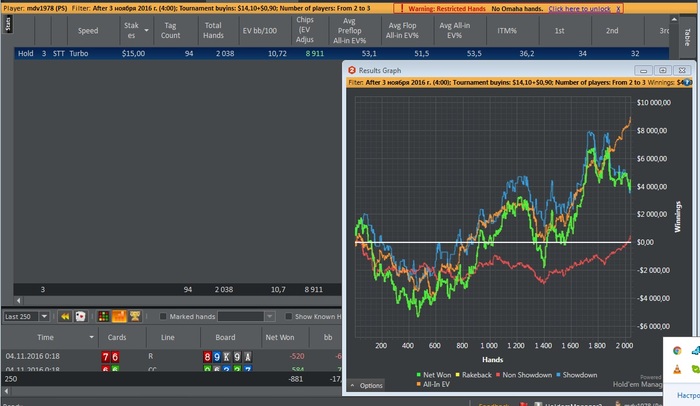
Task: Click the 10,72 EV bb/100 cell
Action: [x=277, y=53]
